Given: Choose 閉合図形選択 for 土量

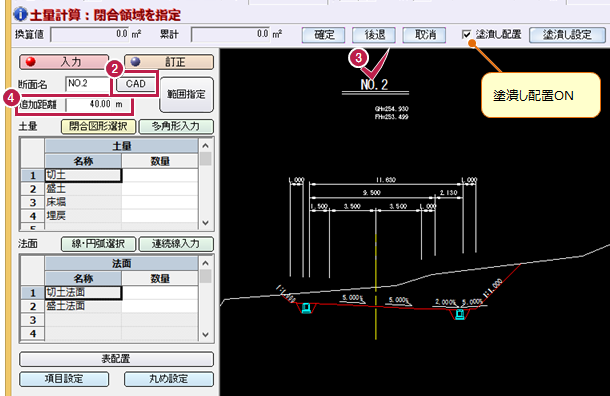Looking at the screenshot, I should pos(98,126).
